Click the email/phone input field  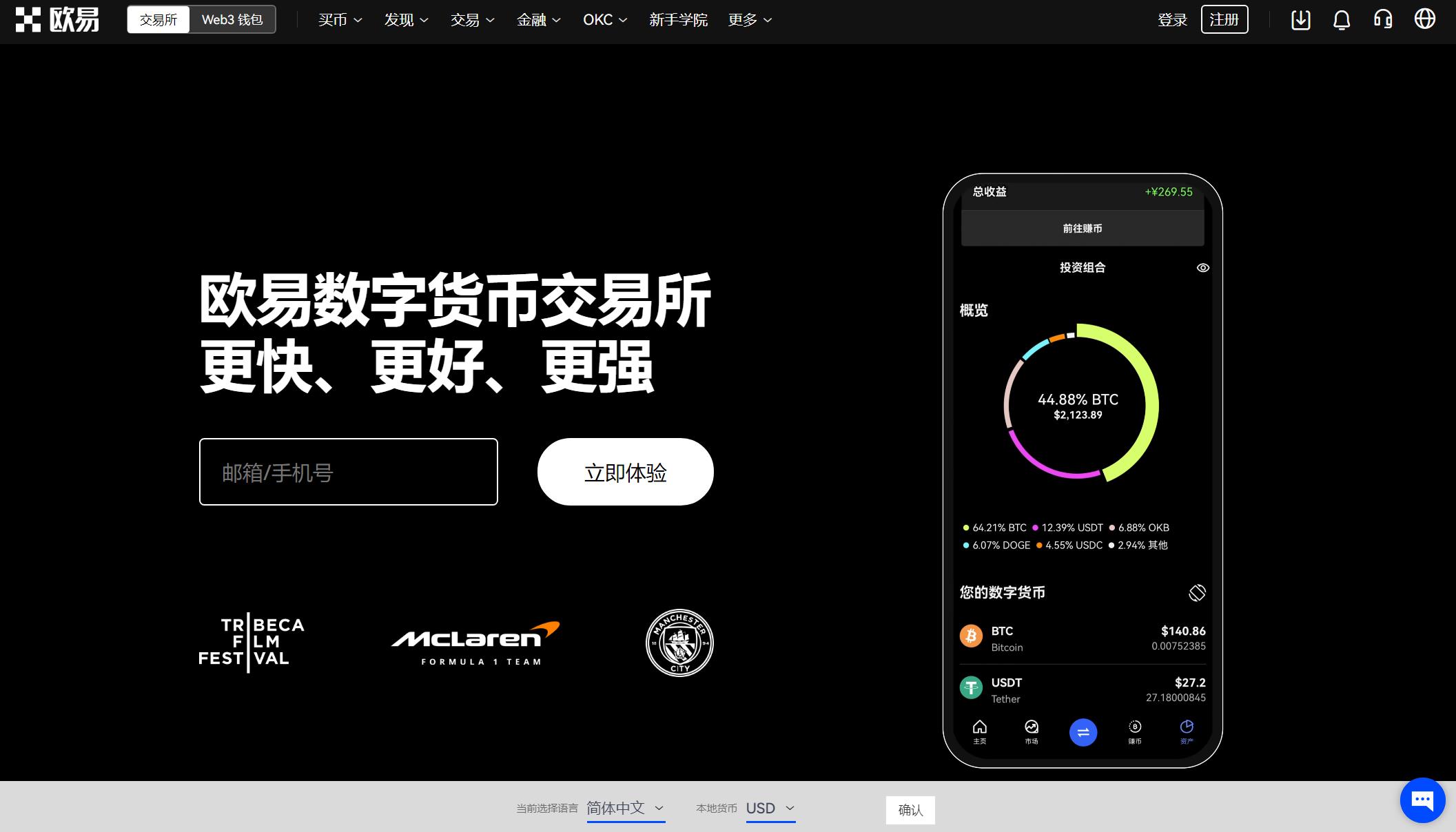[349, 472]
